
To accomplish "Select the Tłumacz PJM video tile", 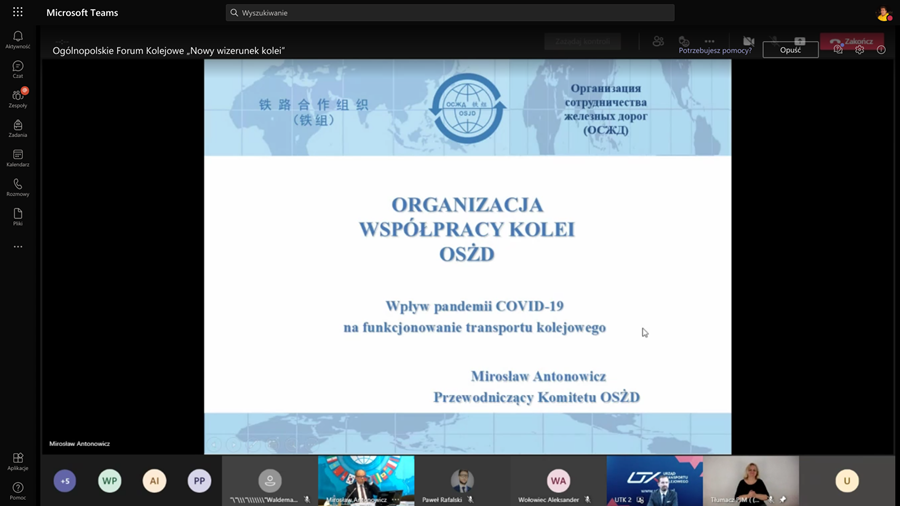I will point(751,481).
